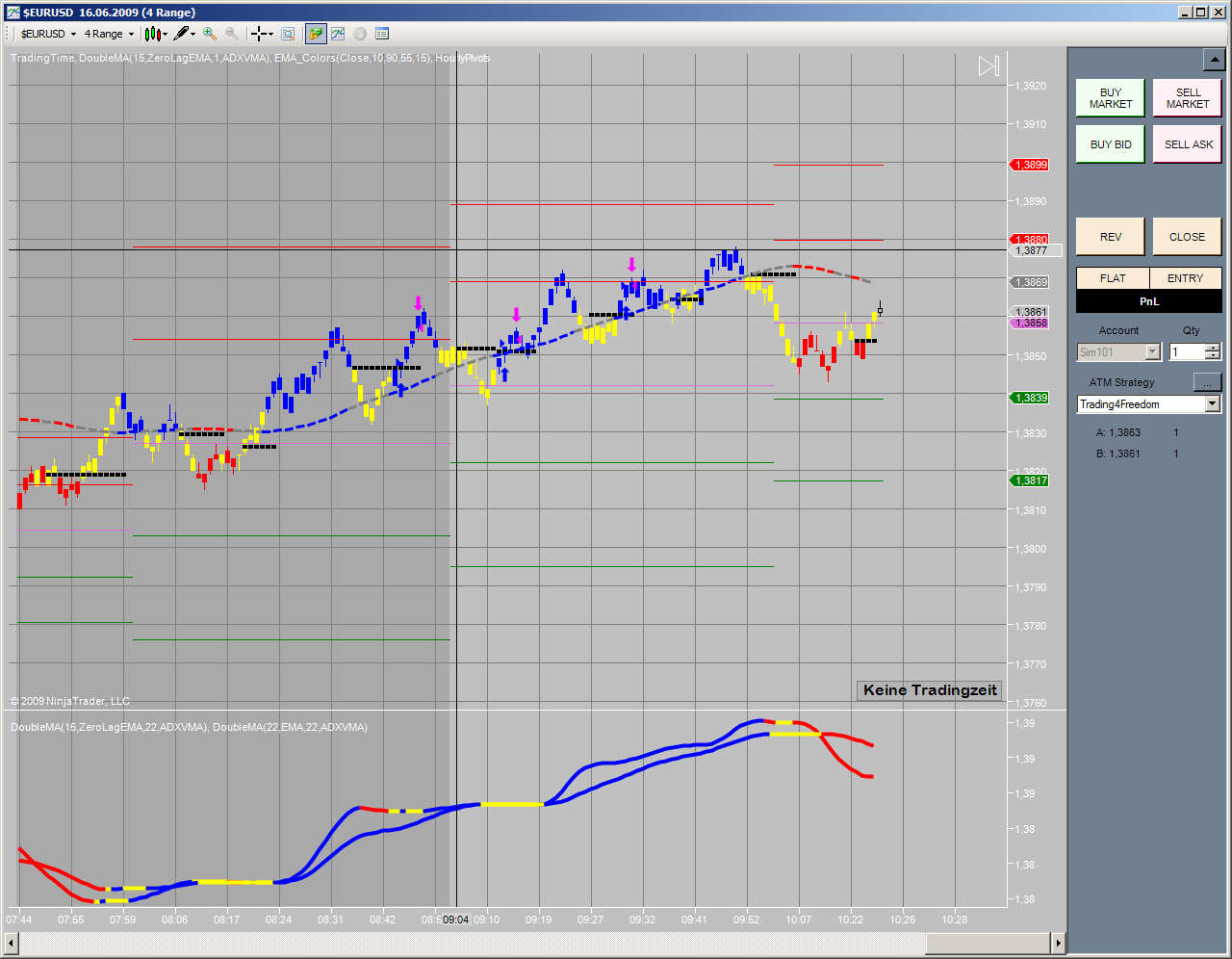Open the Indicators icon
This screenshot has width=1232, height=959.
[x=338, y=34]
